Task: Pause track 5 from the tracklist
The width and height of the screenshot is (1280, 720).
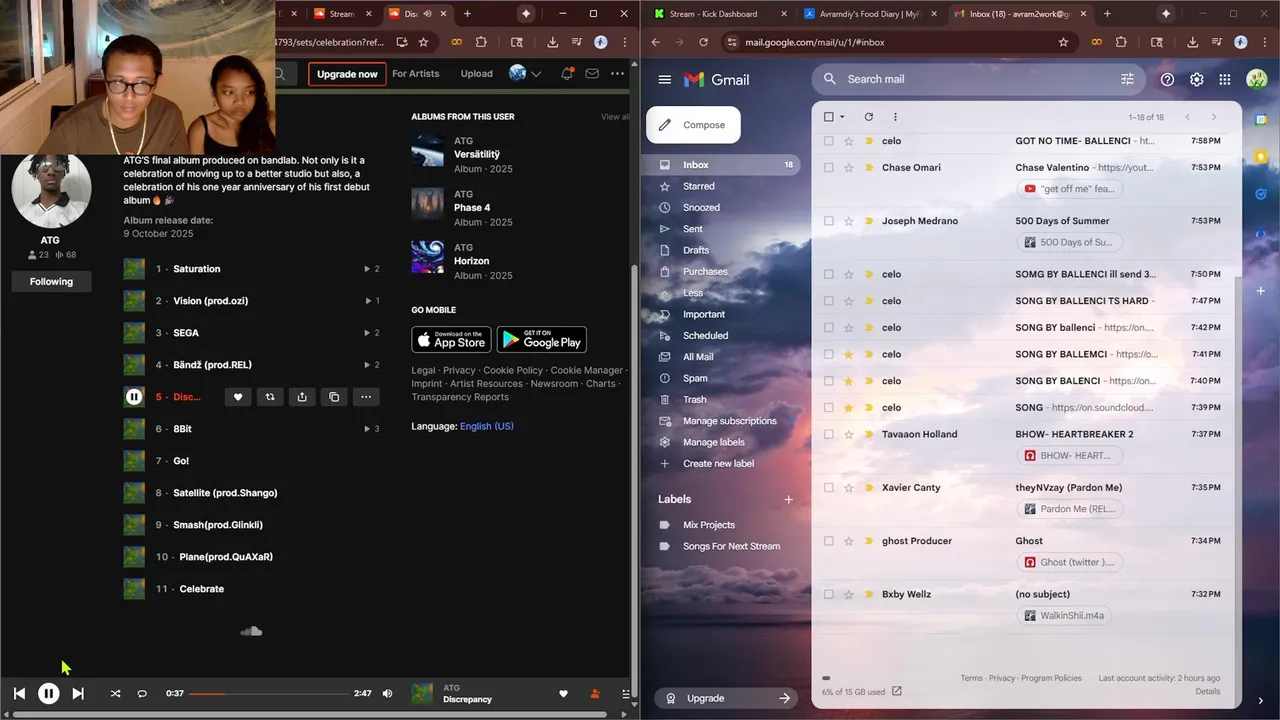Action: point(134,397)
